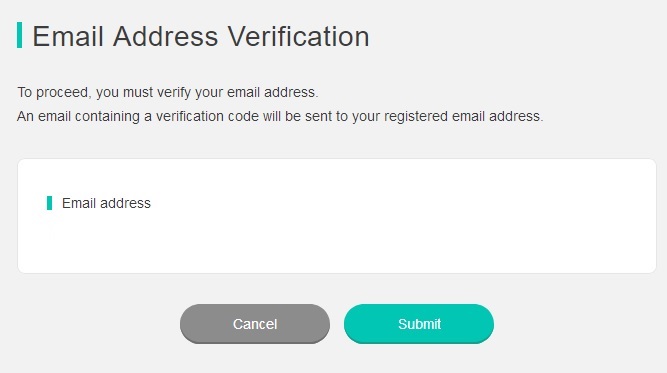Click the words 'to your' in second sentence

(x=364, y=116)
